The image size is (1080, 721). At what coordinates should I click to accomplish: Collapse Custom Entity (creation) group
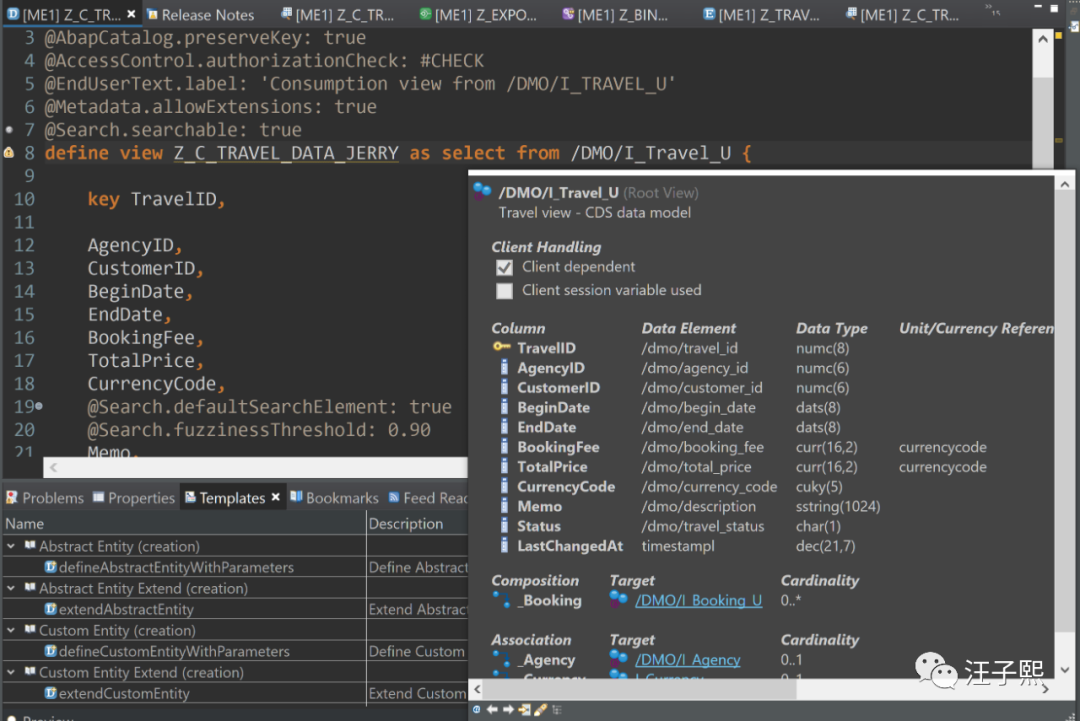pyautogui.click(x=11, y=630)
